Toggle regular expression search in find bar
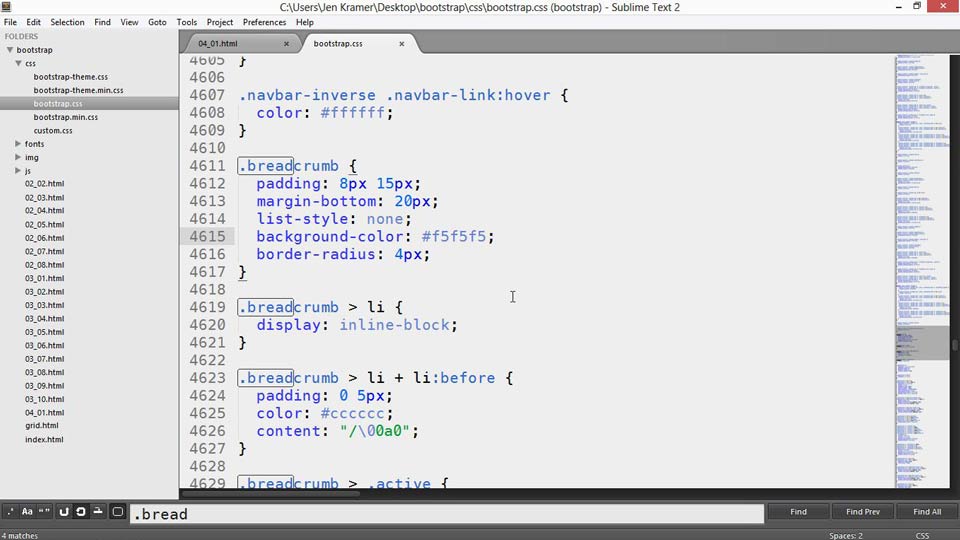Image resolution: width=960 pixels, height=540 pixels. [x=10, y=512]
